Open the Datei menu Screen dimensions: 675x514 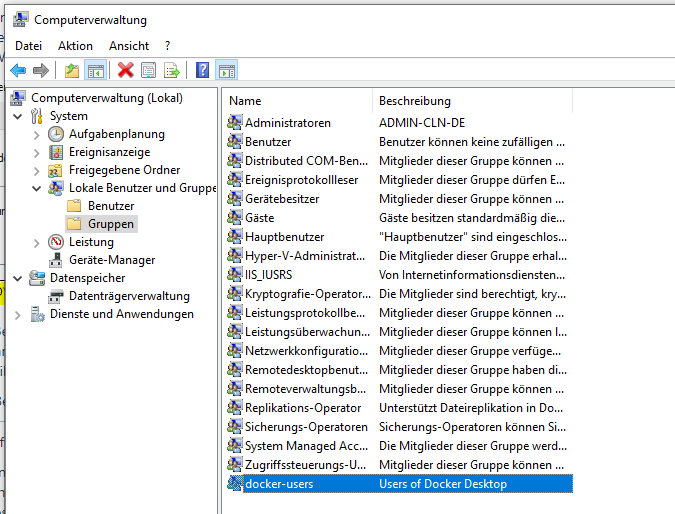[x=28, y=46]
